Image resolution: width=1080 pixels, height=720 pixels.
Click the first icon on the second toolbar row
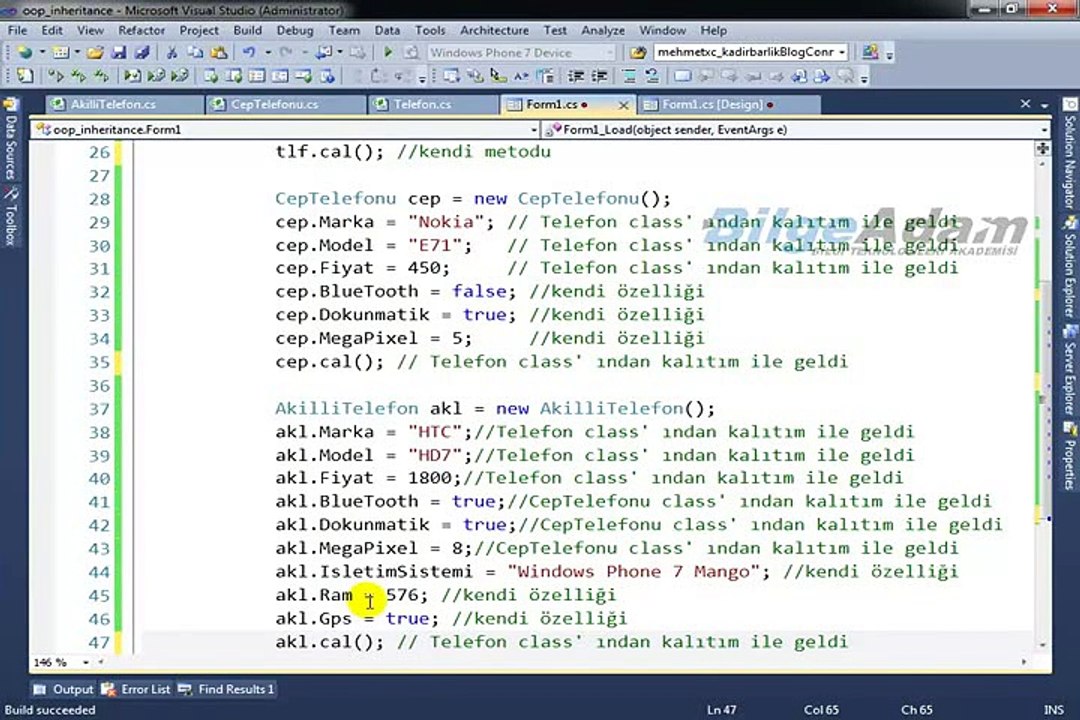[25, 76]
